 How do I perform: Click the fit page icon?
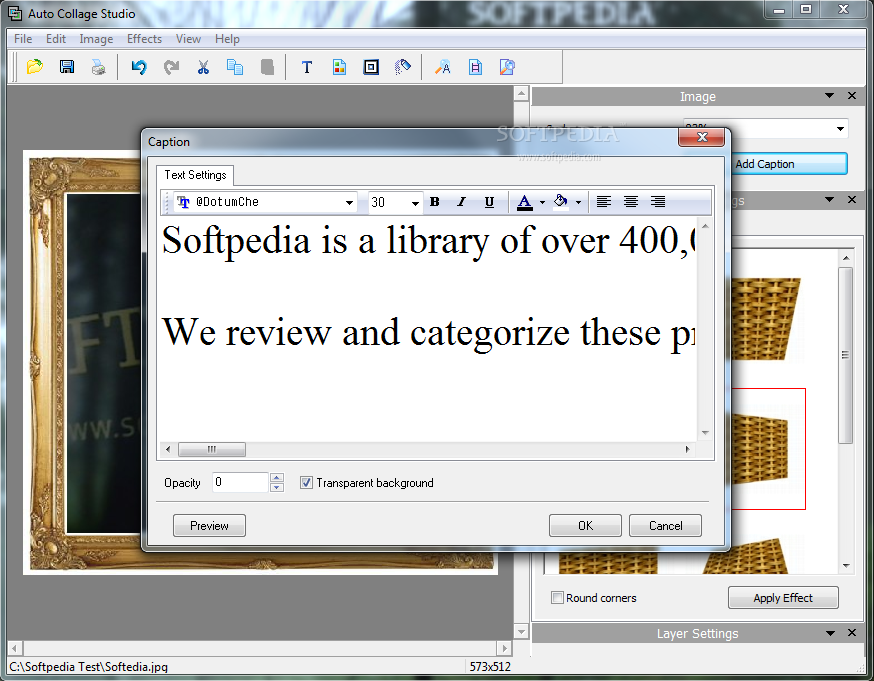pyautogui.click(x=475, y=67)
